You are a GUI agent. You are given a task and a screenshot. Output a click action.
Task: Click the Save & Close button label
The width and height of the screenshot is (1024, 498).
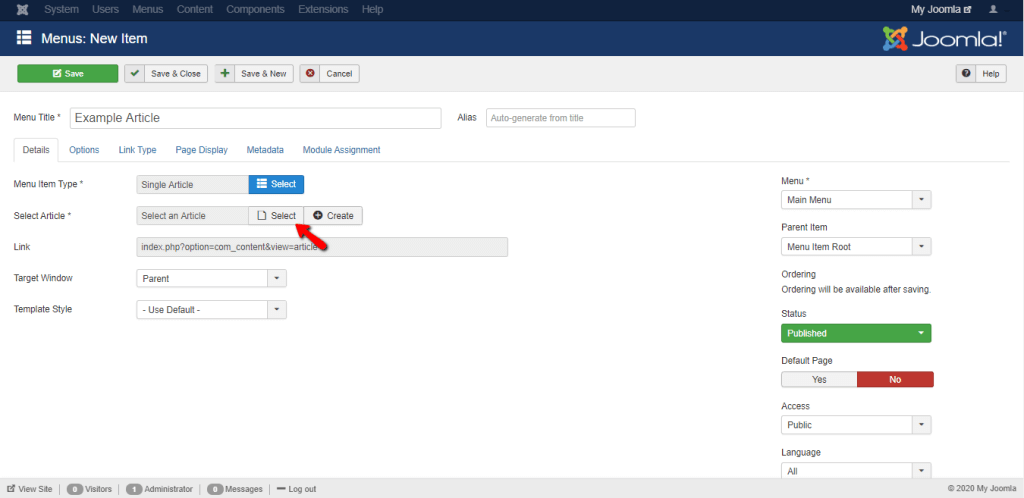coord(176,74)
